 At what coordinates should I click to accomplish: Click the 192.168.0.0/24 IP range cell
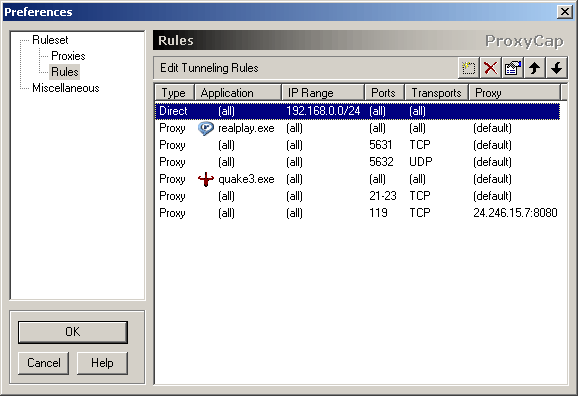tap(323, 111)
